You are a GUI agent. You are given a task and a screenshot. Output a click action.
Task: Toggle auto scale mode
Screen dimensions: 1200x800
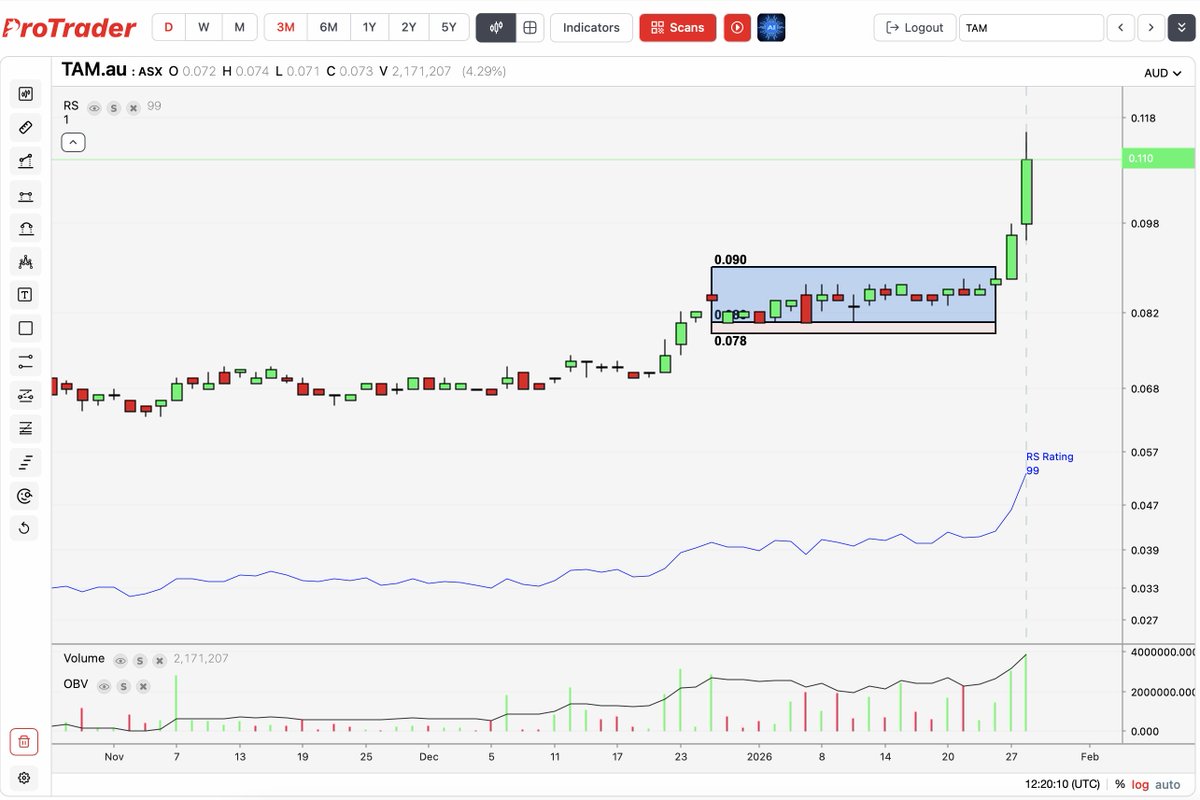(1169, 785)
